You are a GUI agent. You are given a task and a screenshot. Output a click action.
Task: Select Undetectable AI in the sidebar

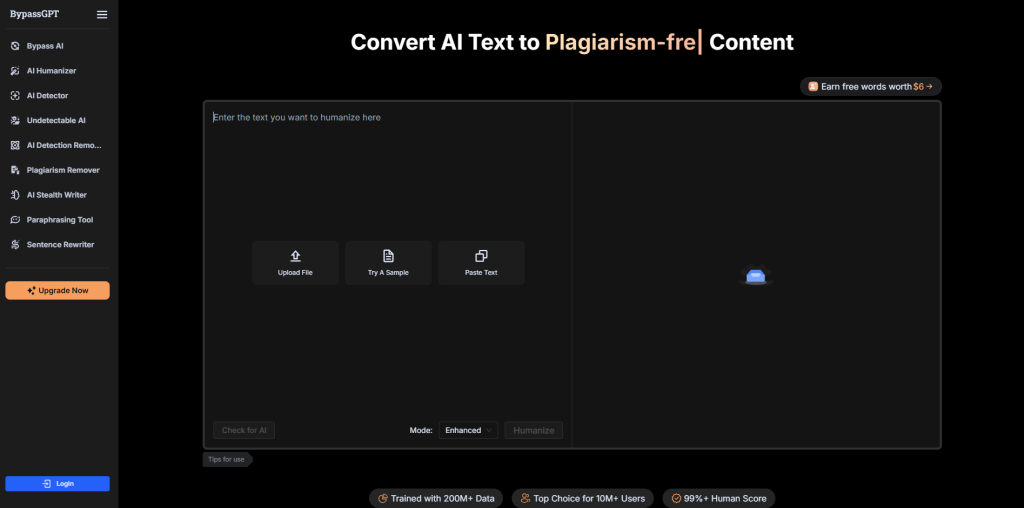[59, 121]
